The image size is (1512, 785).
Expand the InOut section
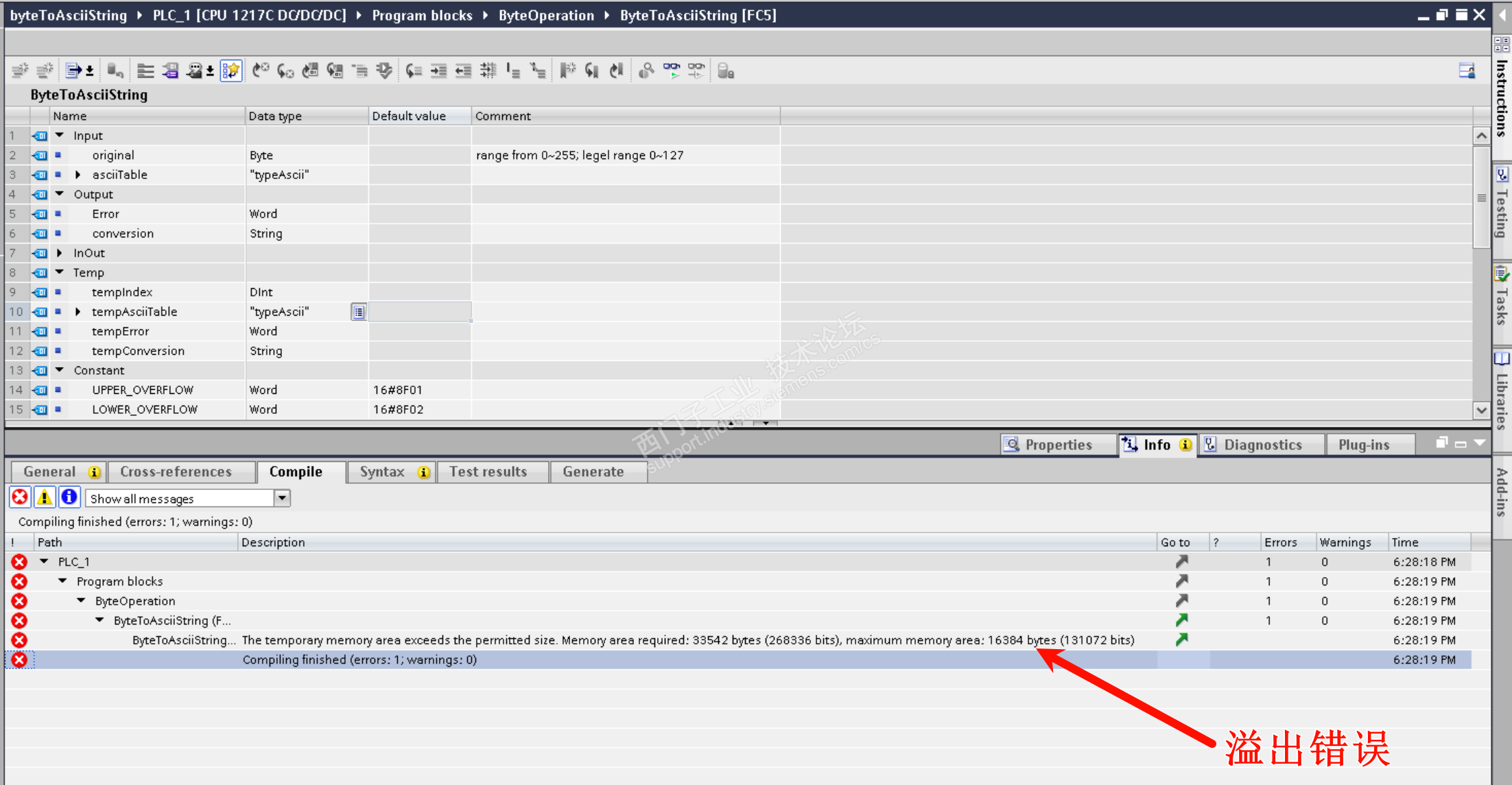pyautogui.click(x=60, y=253)
